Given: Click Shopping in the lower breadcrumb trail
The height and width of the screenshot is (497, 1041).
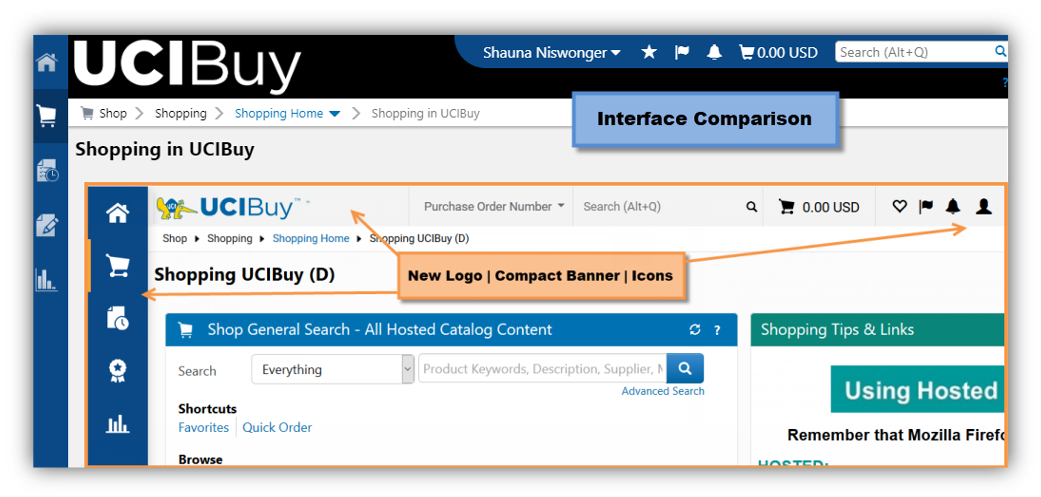Looking at the screenshot, I should (230, 238).
